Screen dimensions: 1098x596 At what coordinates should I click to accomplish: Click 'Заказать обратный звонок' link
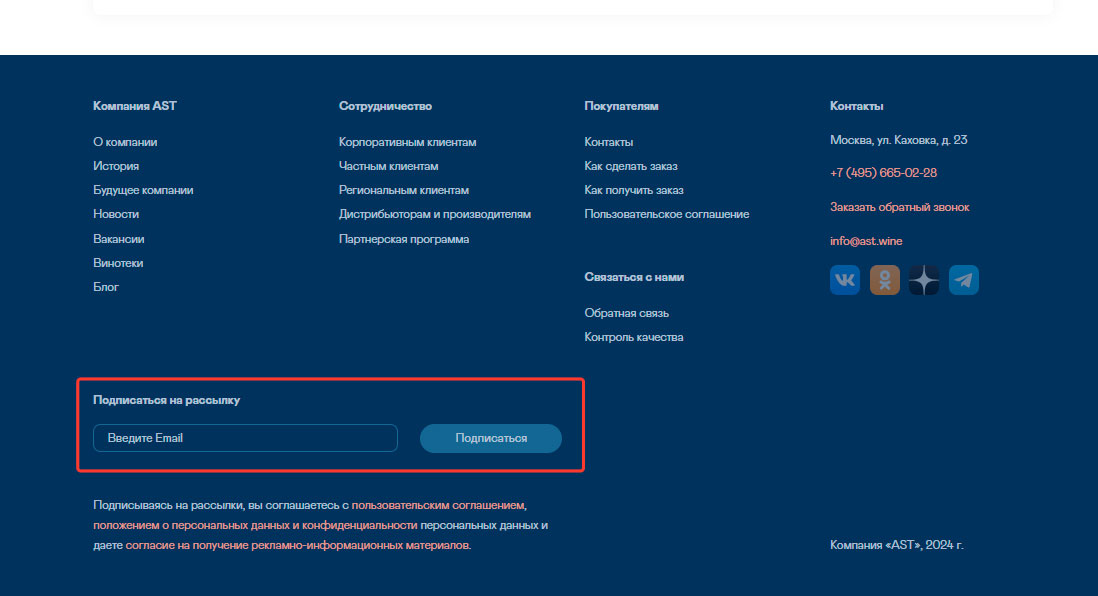click(899, 207)
